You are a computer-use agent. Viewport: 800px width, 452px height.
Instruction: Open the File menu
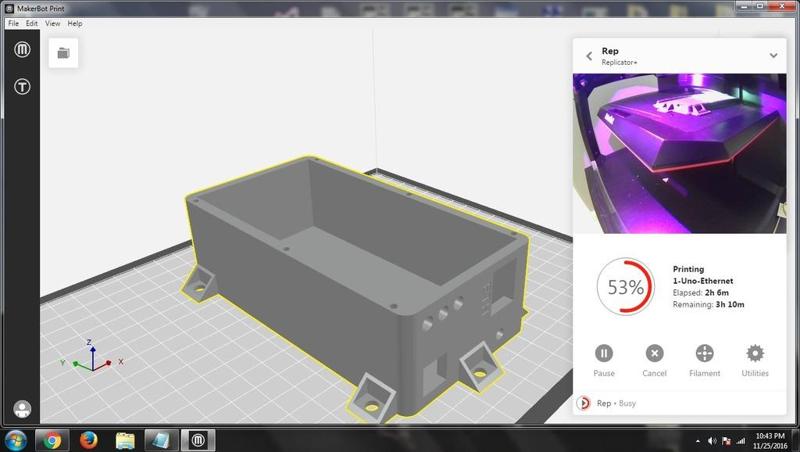(13, 23)
